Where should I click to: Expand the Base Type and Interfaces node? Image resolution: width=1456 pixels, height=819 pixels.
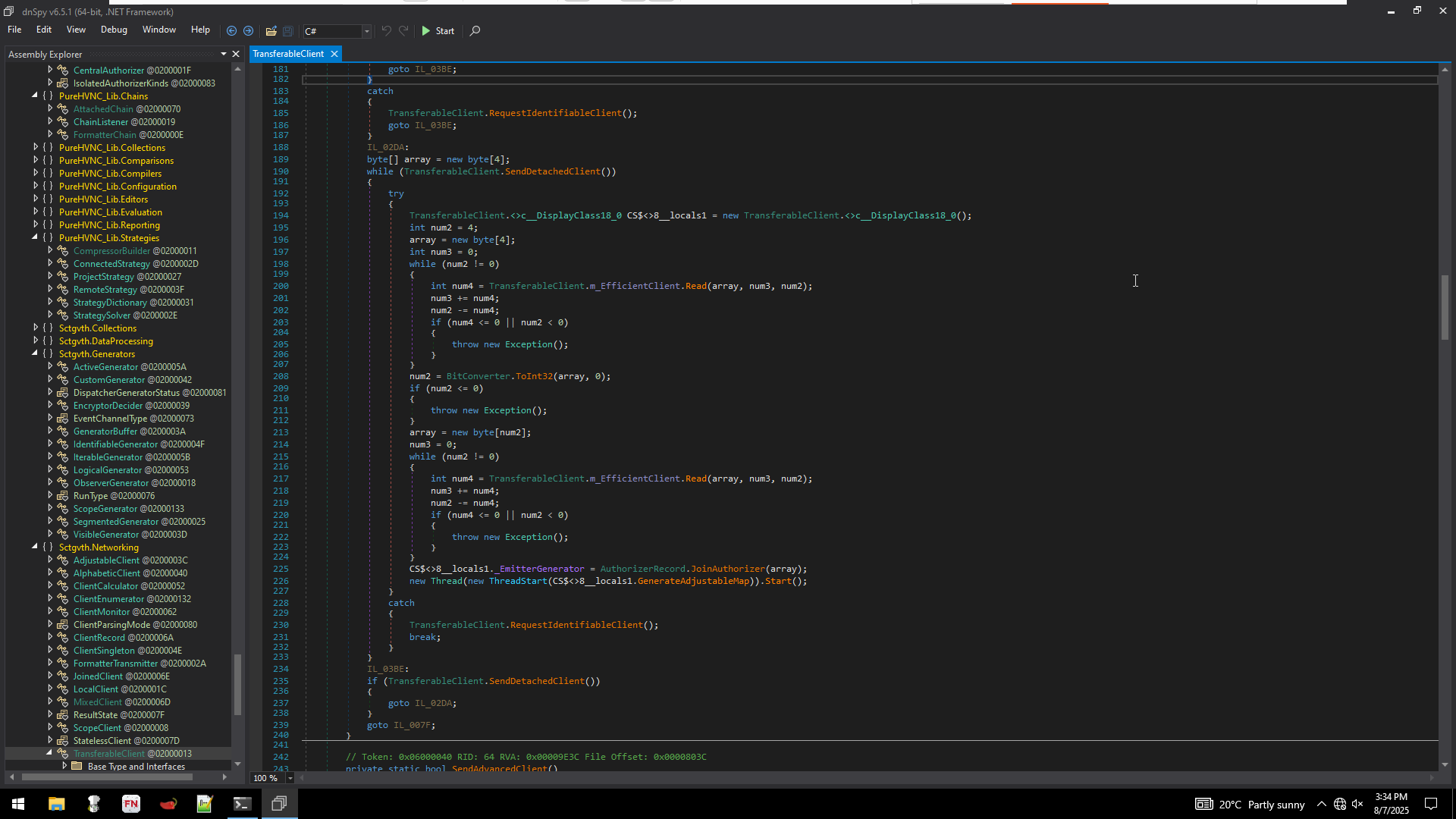65,766
